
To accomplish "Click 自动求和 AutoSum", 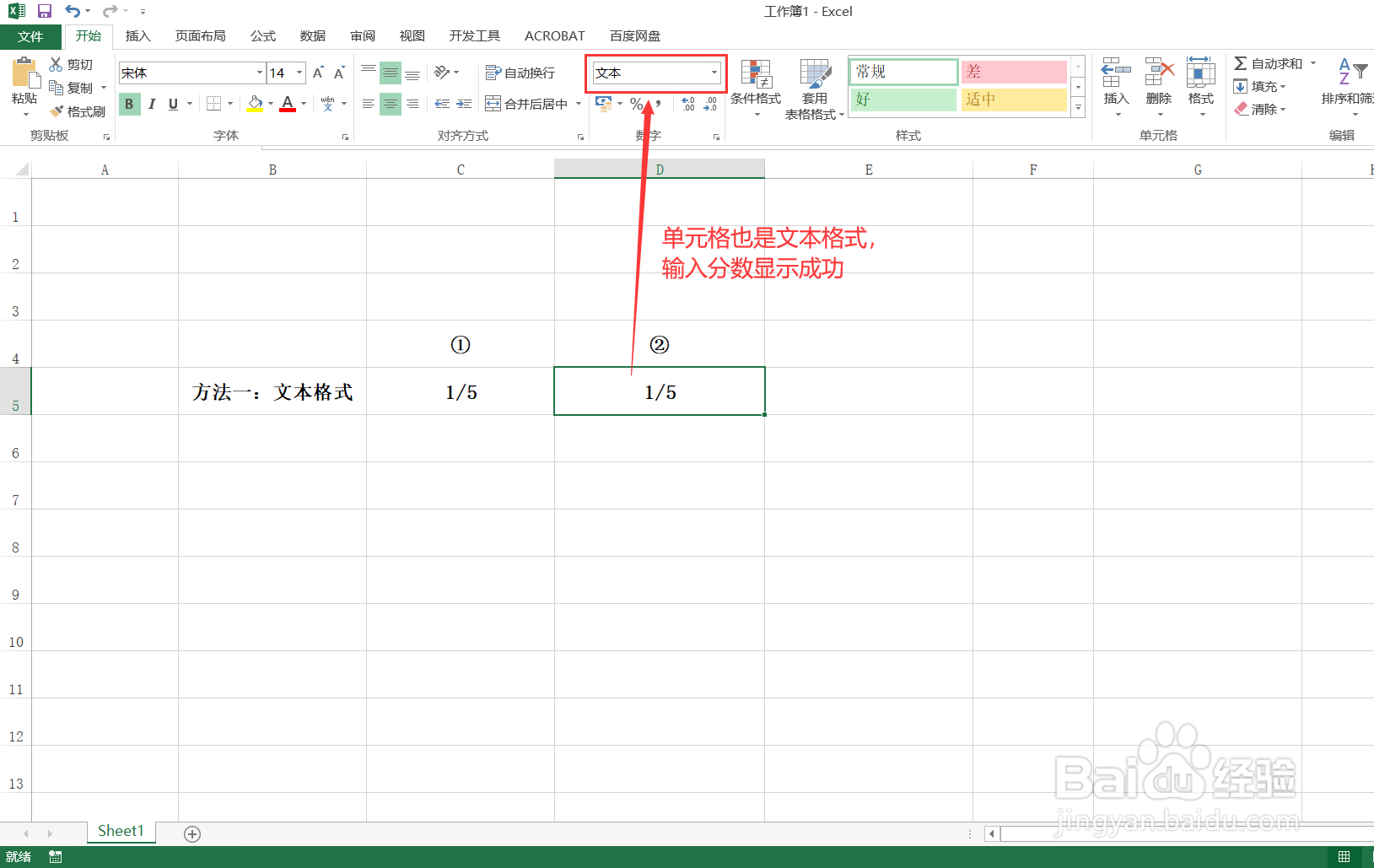I will (1268, 64).
